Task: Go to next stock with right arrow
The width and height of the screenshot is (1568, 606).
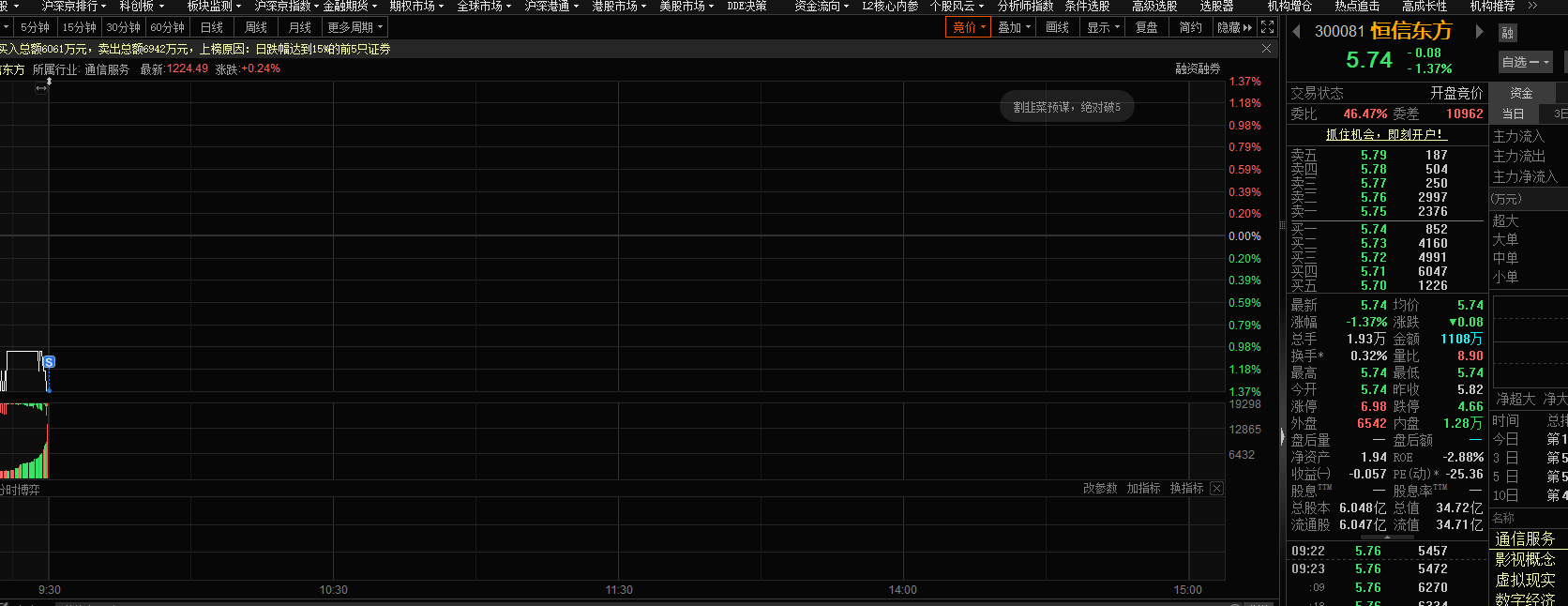Action: tap(1480, 31)
